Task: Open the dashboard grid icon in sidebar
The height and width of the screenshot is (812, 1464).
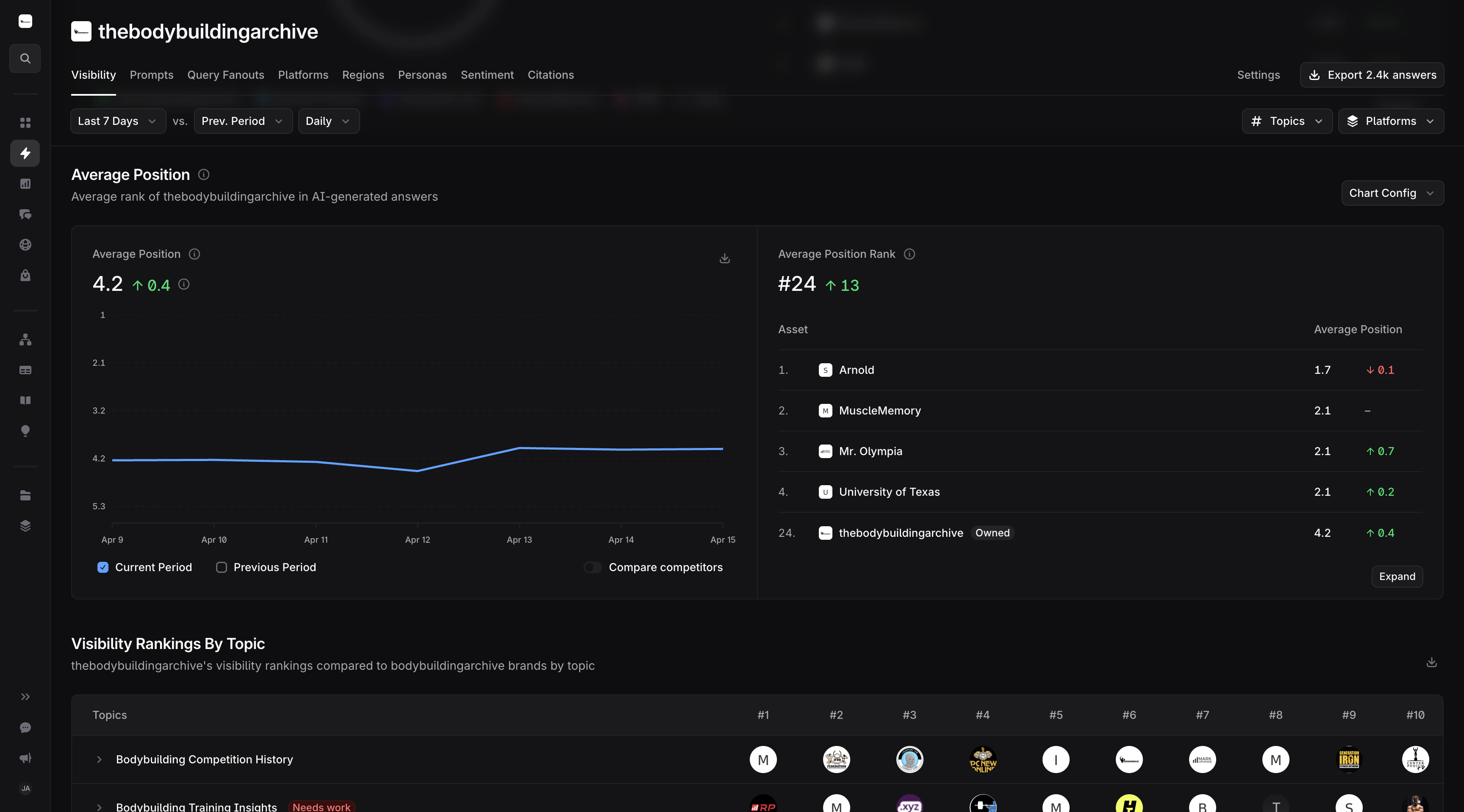Action: click(x=25, y=123)
